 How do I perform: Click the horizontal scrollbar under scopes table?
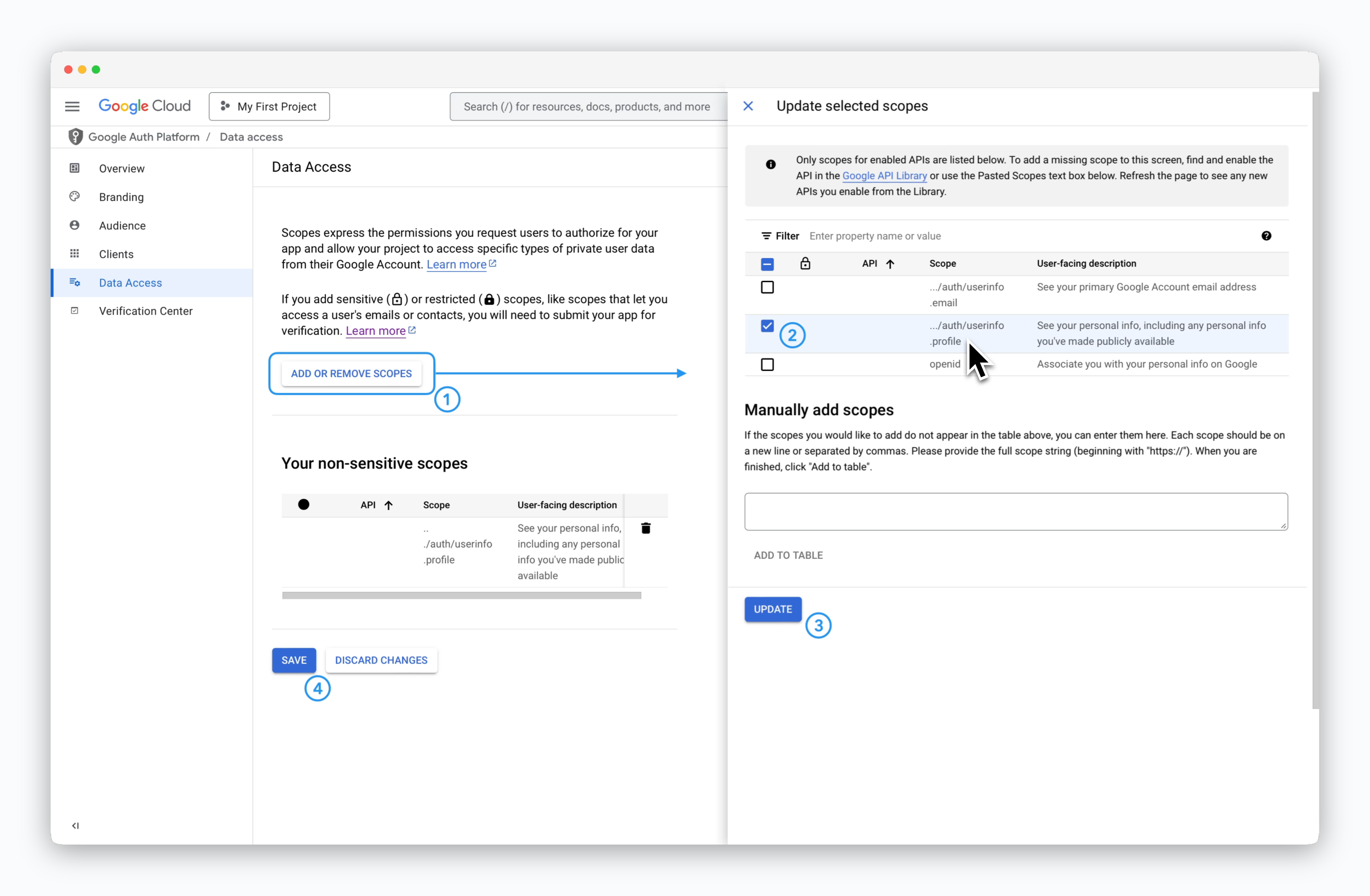(462, 595)
